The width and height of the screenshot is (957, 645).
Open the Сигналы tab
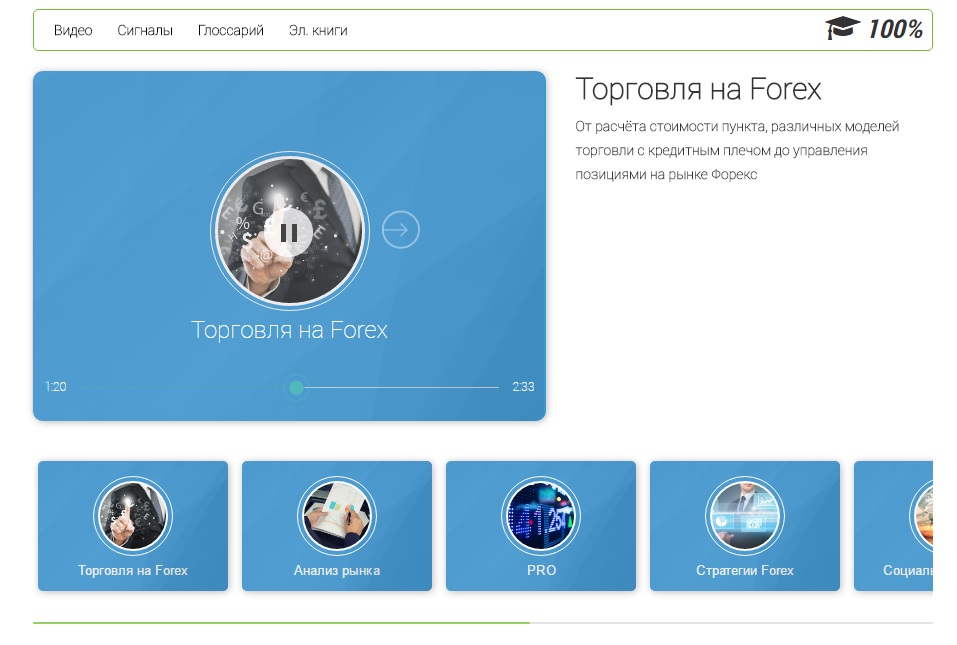pyautogui.click(x=145, y=30)
